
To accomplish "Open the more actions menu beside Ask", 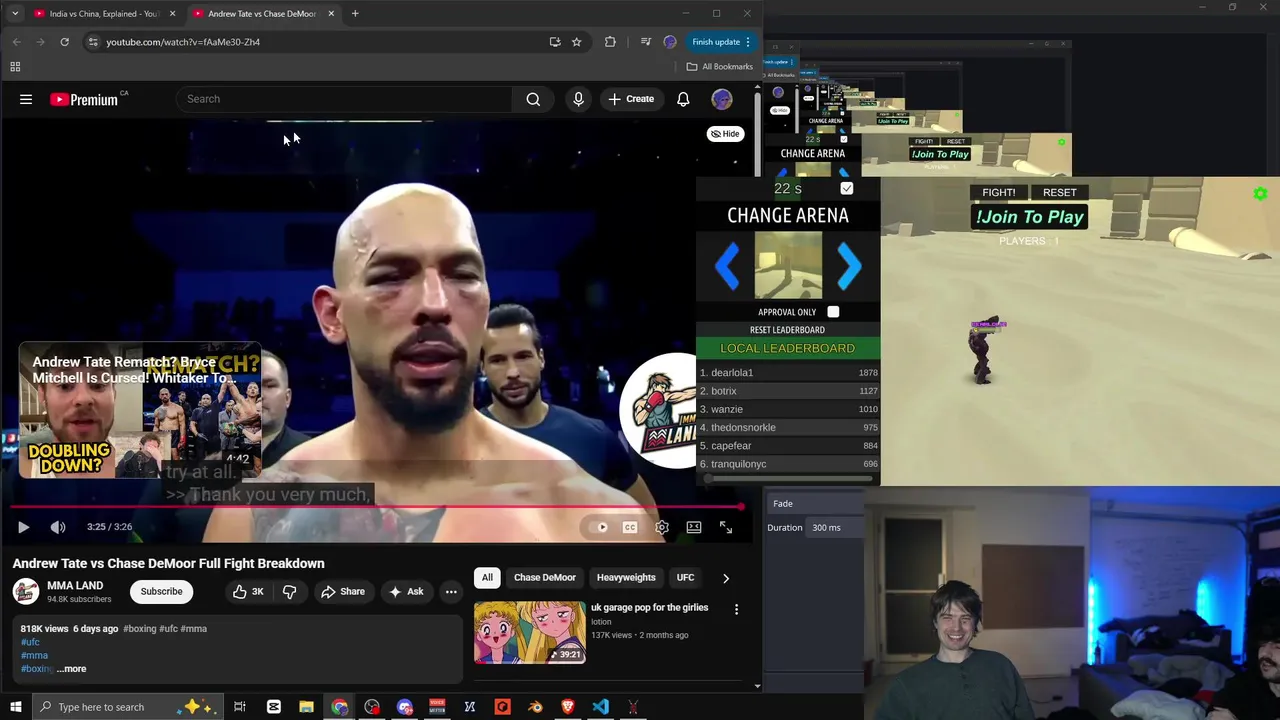I will [x=451, y=592].
